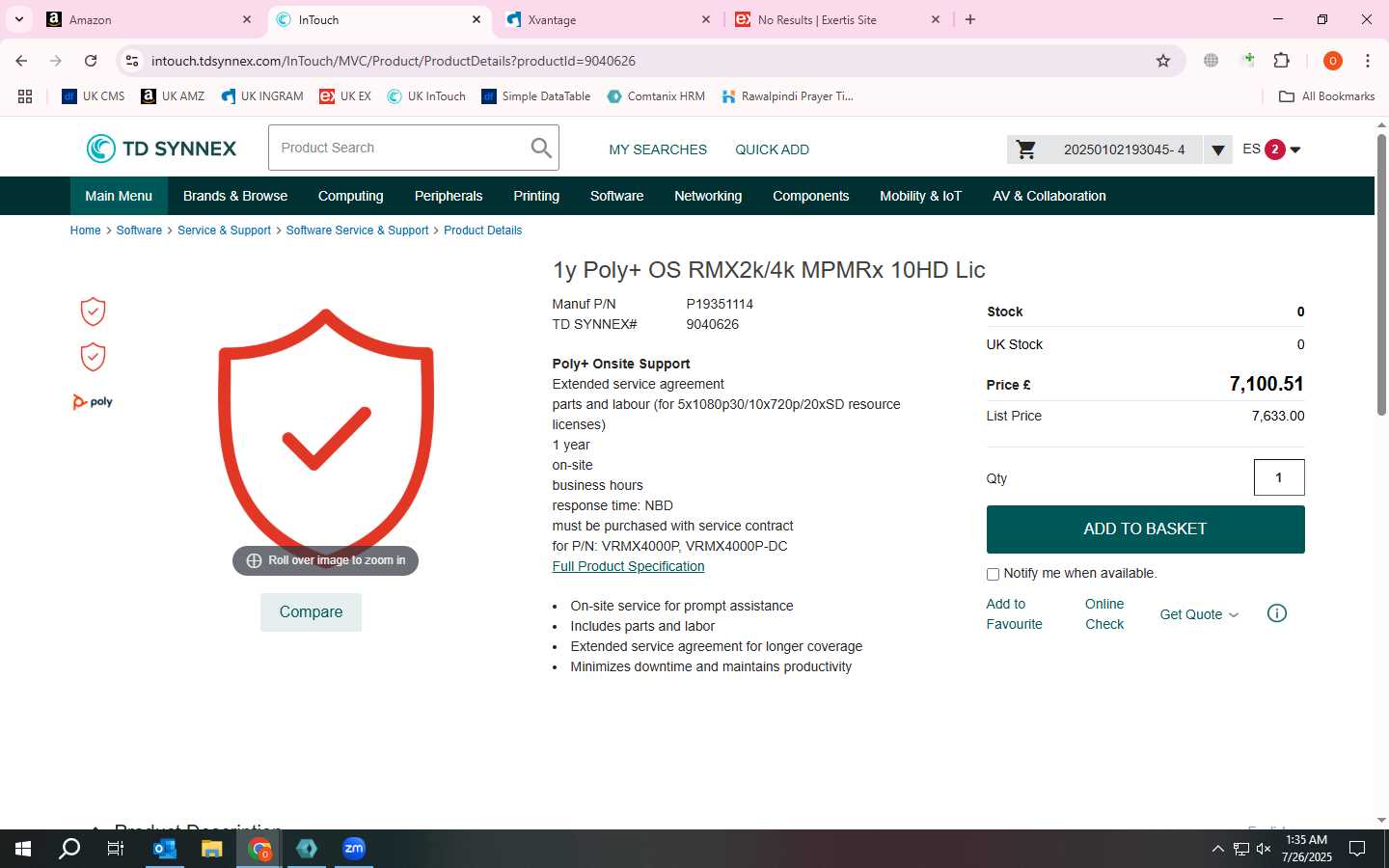Open Full Product Specification link

point(628,566)
